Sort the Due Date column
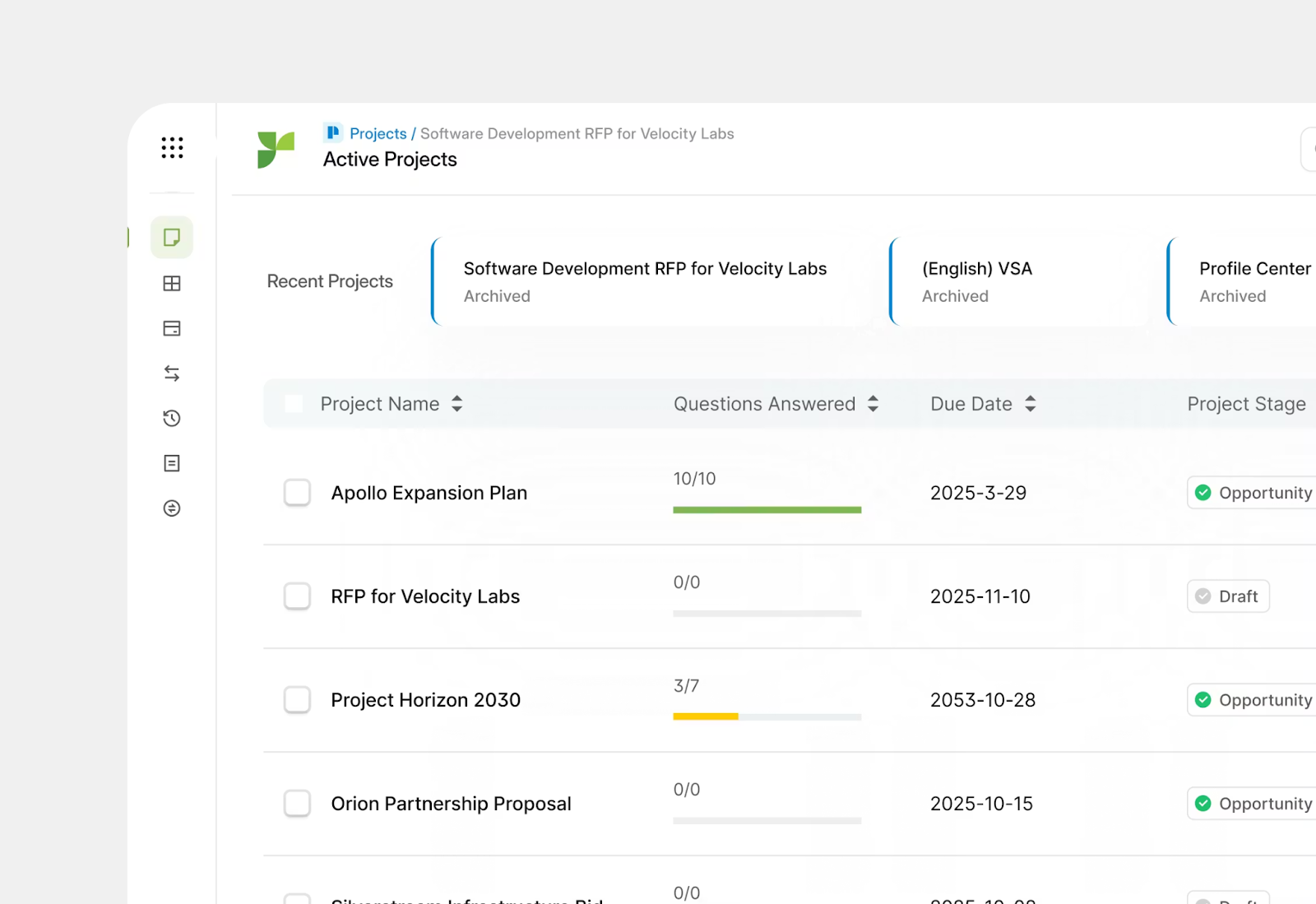Image resolution: width=1316 pixels, height=904 pixels. [1030, 403]
